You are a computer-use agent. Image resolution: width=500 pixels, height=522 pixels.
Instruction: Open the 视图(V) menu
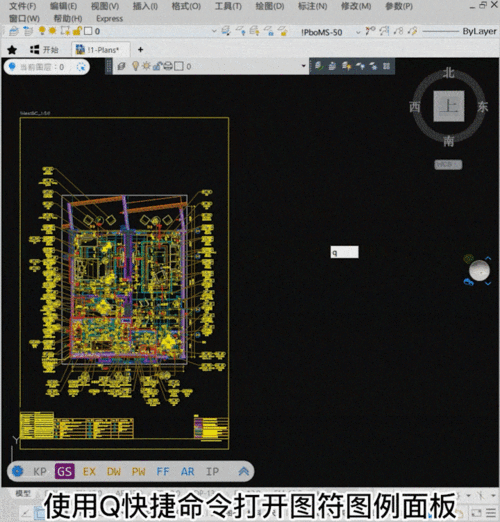point(105,6)
